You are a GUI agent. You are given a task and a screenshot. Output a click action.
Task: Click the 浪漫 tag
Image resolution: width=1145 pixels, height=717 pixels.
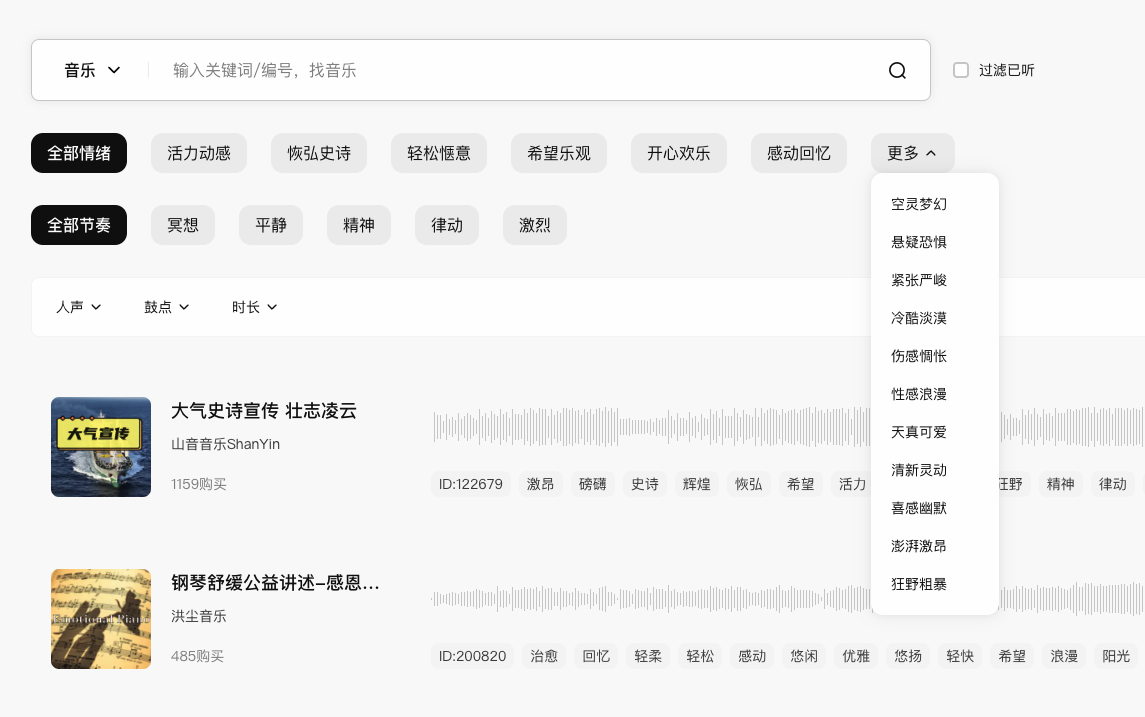pyautogui.click(x=1064, y=656)
